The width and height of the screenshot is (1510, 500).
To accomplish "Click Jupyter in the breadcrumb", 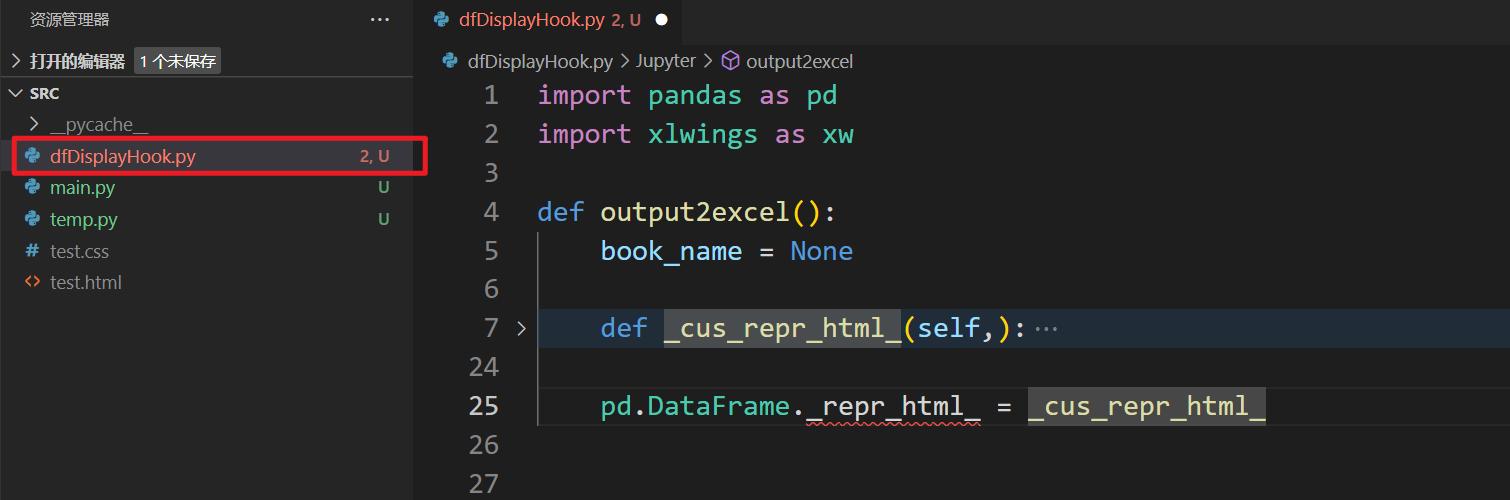I will [666, 61].
